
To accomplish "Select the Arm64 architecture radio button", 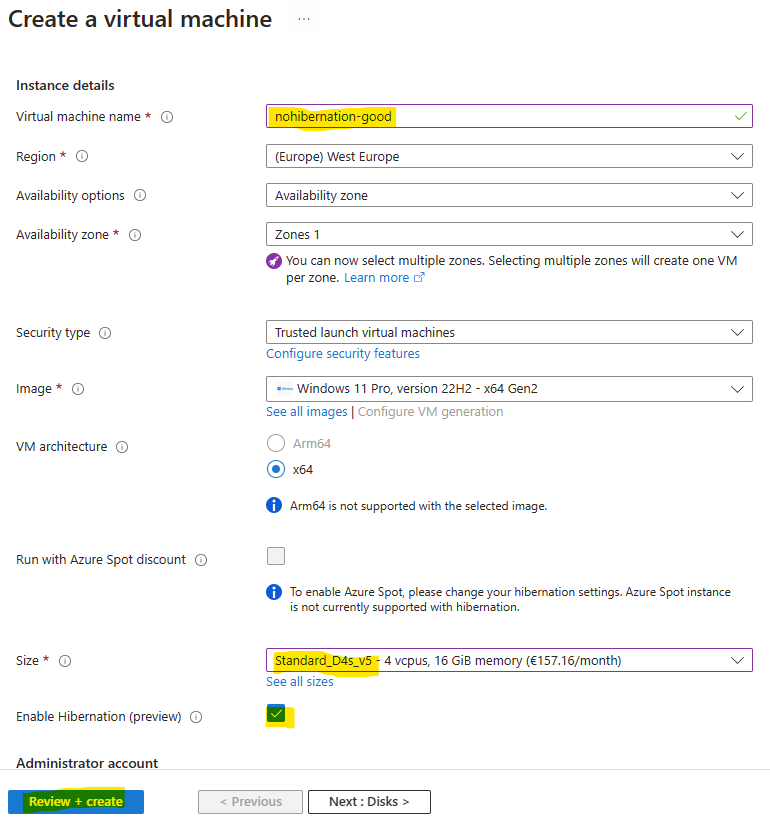I will (x=276, y=443).
